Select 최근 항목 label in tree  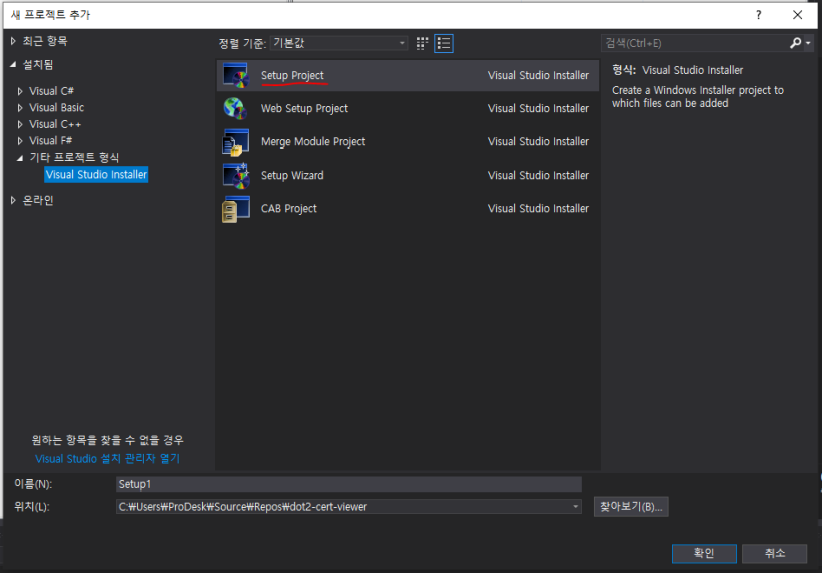tap(45, 41)
